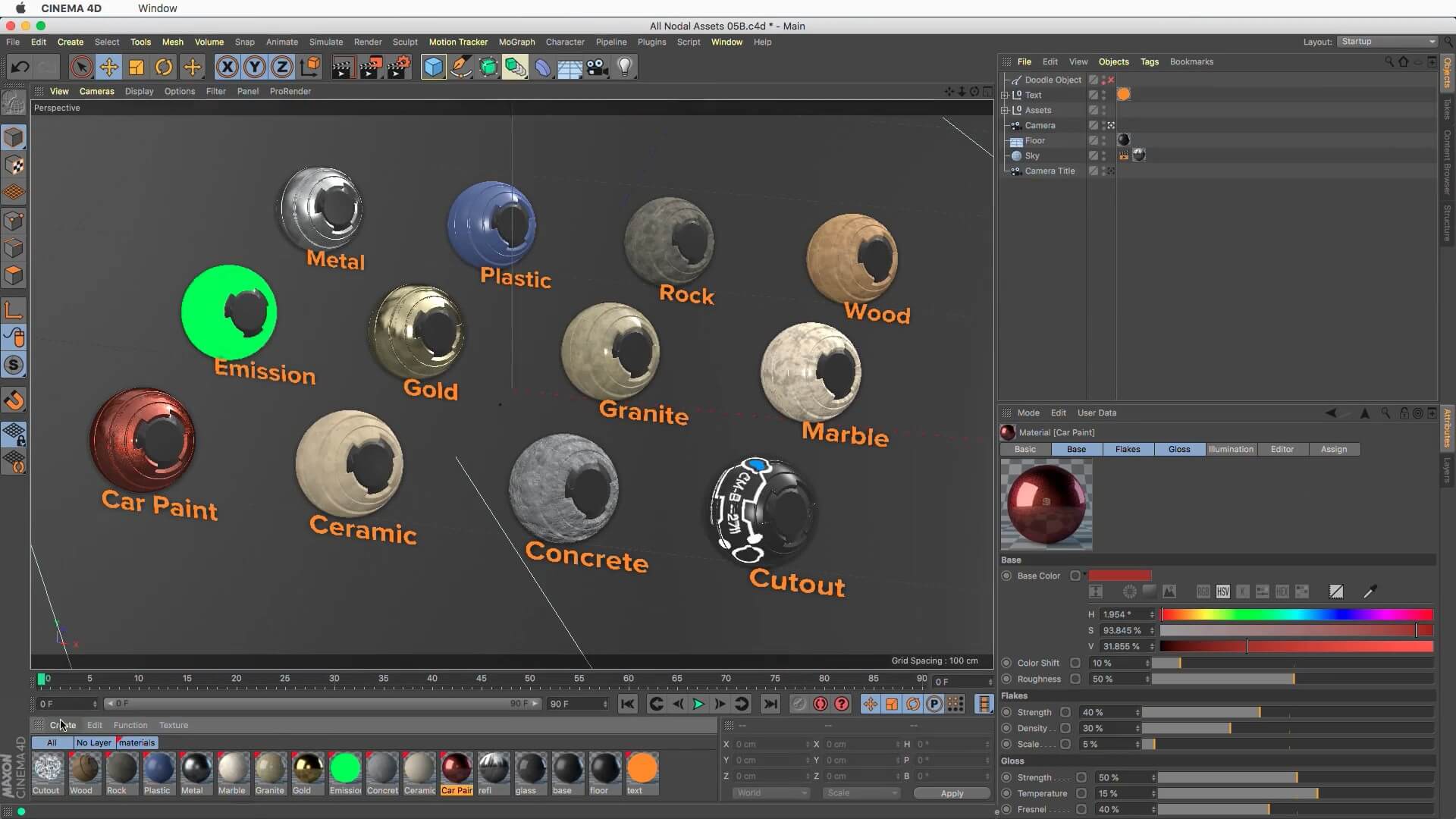The height and width of the screenshot is (819, 1456).
Task: Click the red Base Color swatch
Action: point(1120,576)
